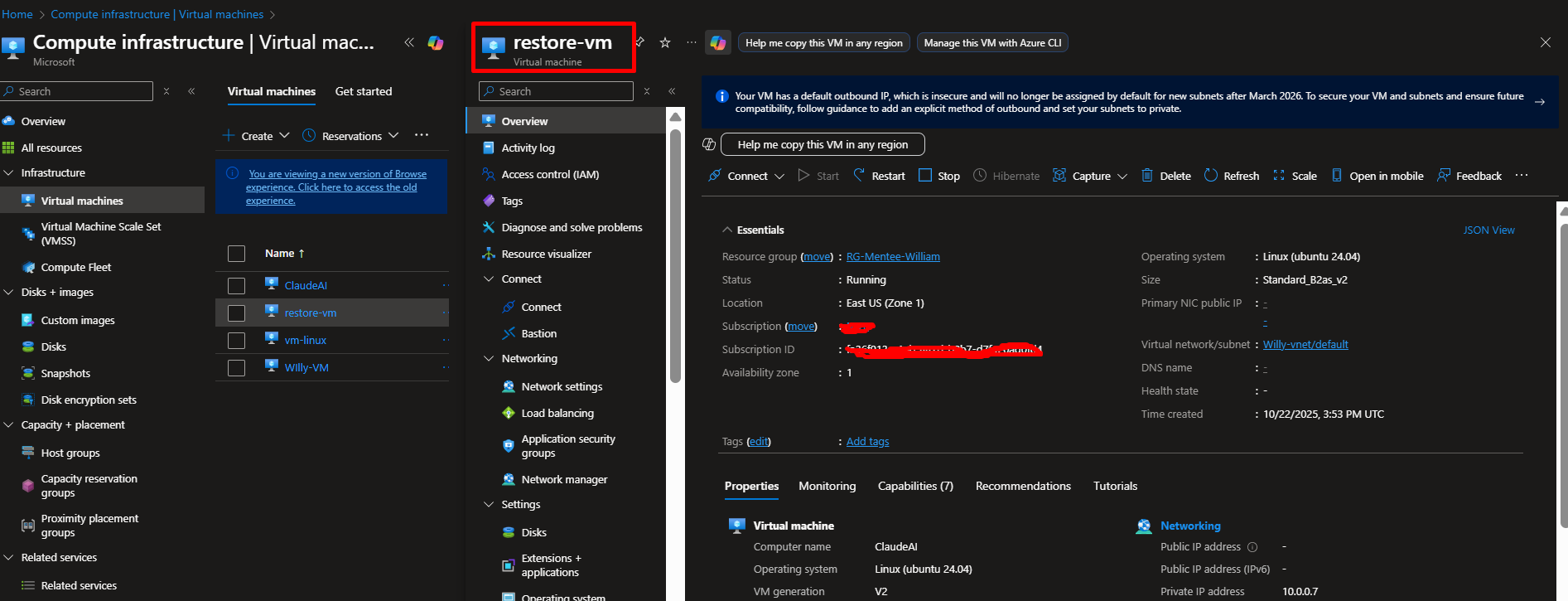Click the Delete trash can icon
Screen dimensions: 1568x601
tap(1147, 176)
